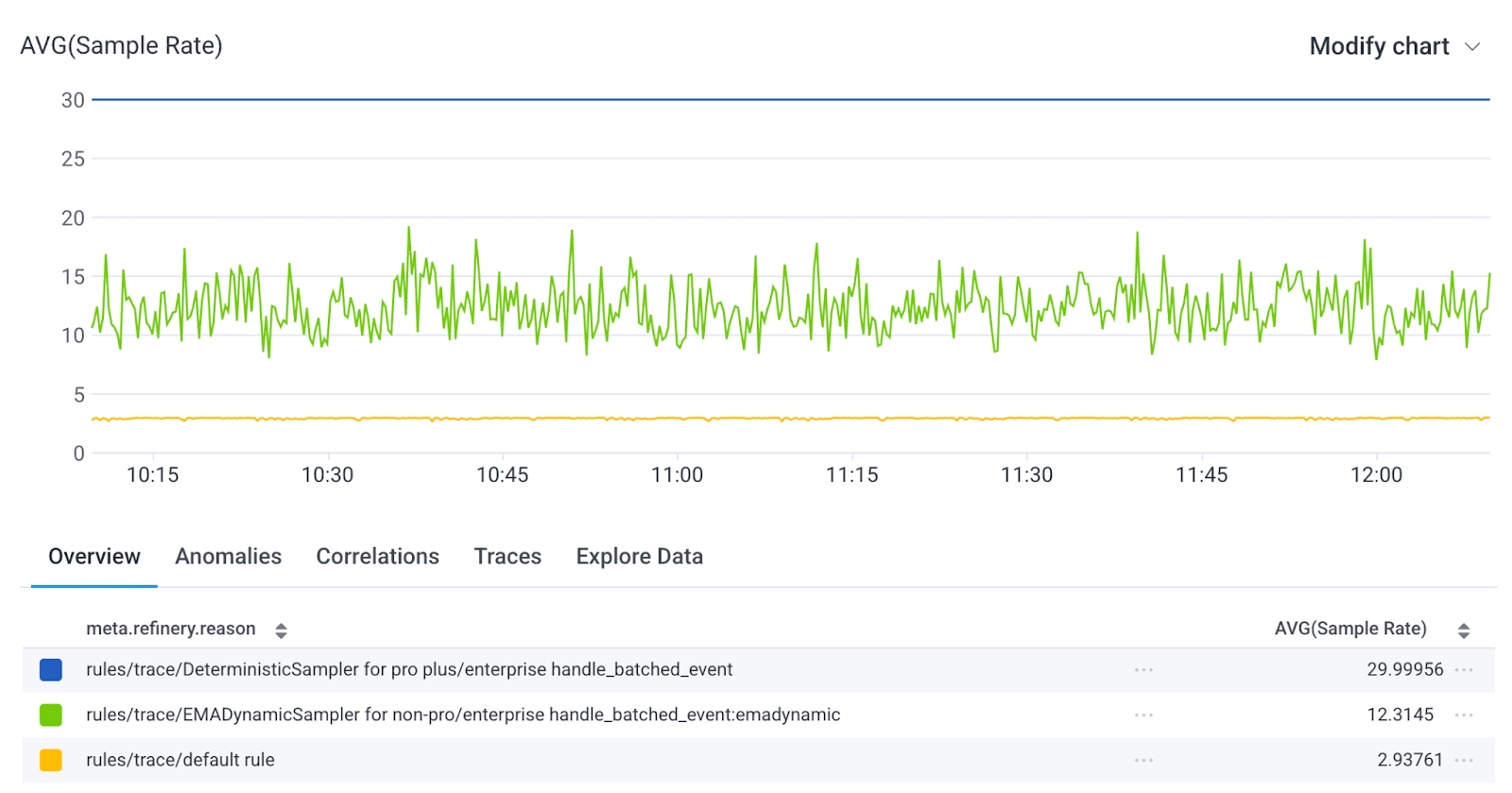Sort by AVG(Sample Rate) column arrows
The height and width of the screenshot is (793, 1512).
1463,630
